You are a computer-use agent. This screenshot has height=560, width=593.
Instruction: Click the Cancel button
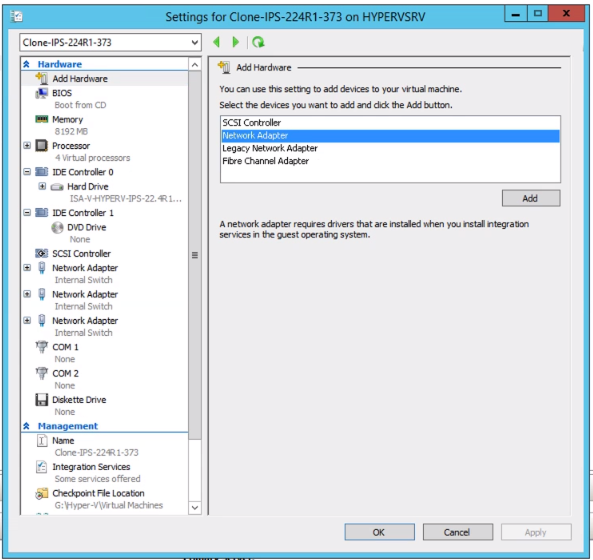458,532
